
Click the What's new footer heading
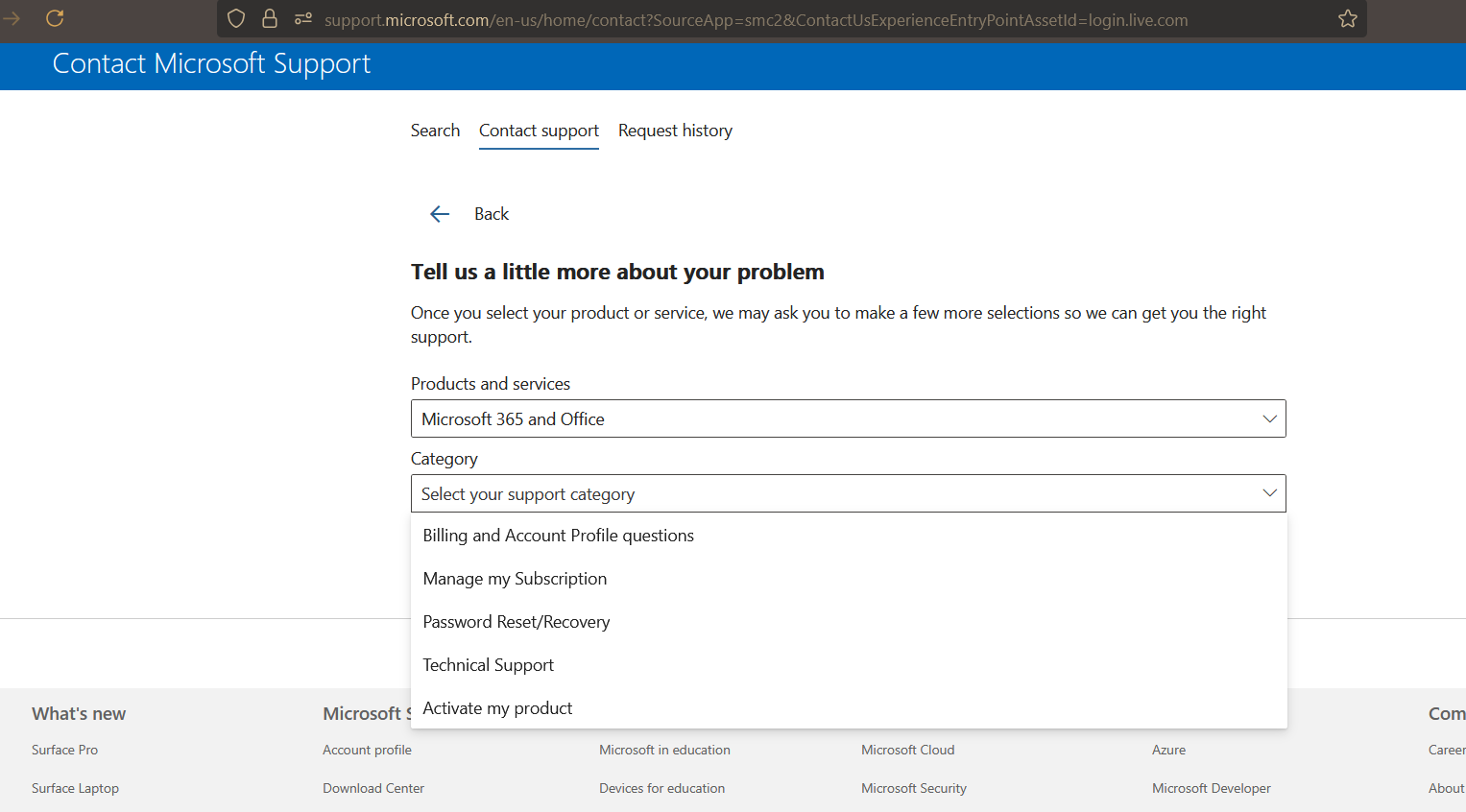point(79,713)
